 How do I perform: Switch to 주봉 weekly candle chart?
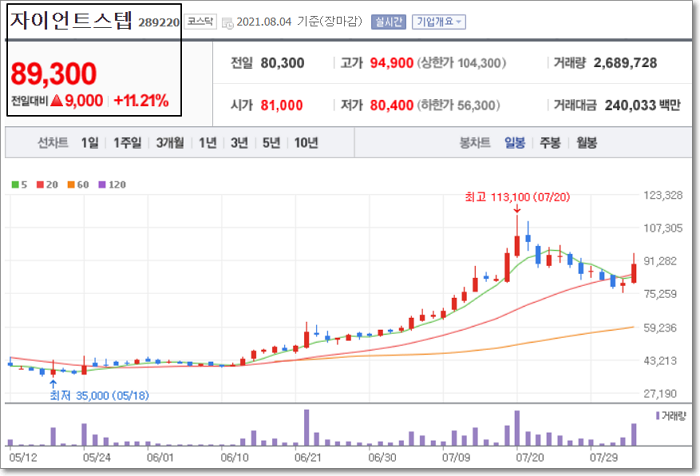[x=550, y=143]
